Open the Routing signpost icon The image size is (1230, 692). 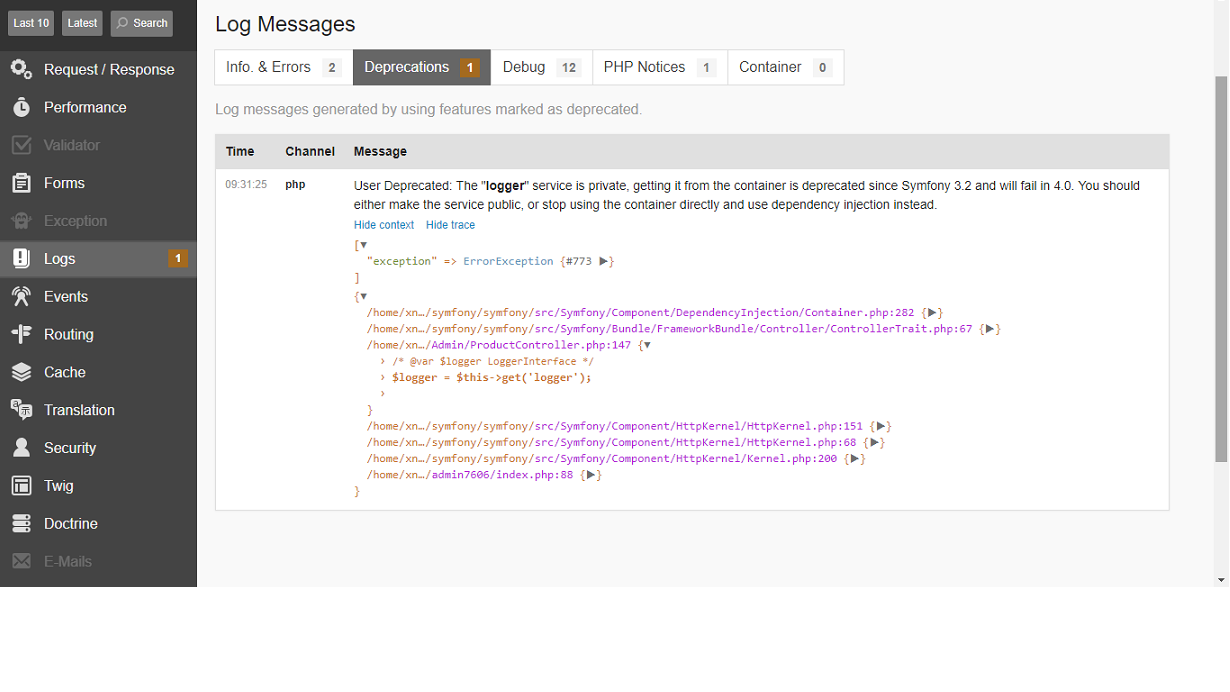tap(21, 334)
